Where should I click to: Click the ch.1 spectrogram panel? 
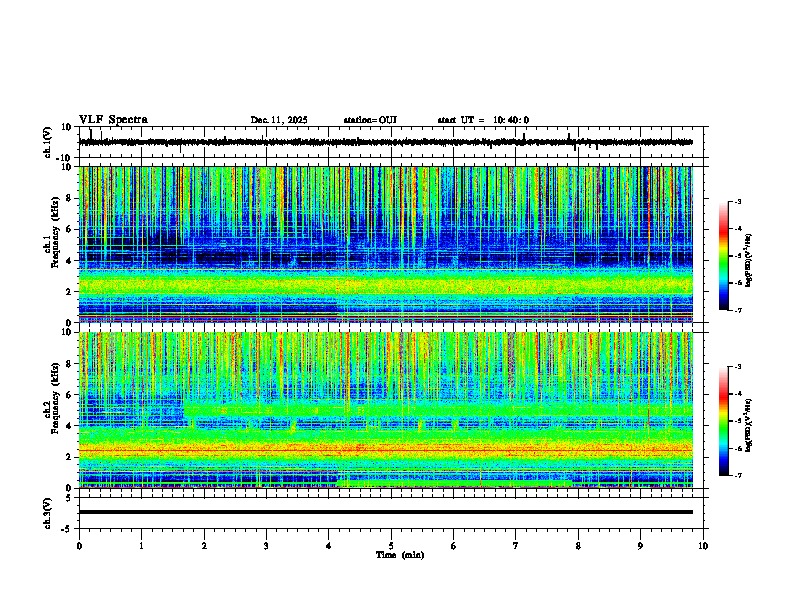pyautogui.click(x=385, y=244)
